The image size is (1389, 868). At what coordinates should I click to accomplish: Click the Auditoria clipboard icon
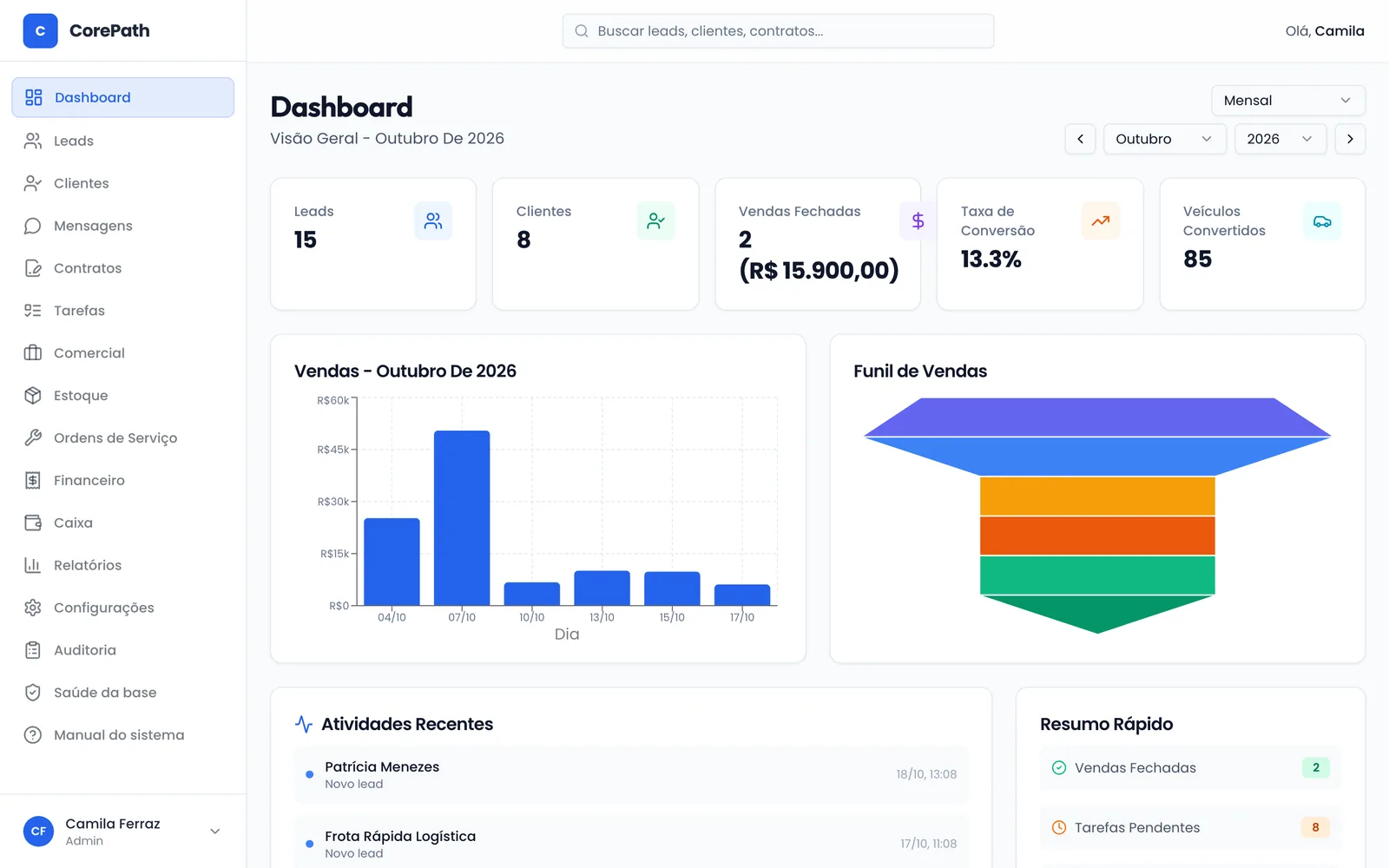[x=33, y=650]
